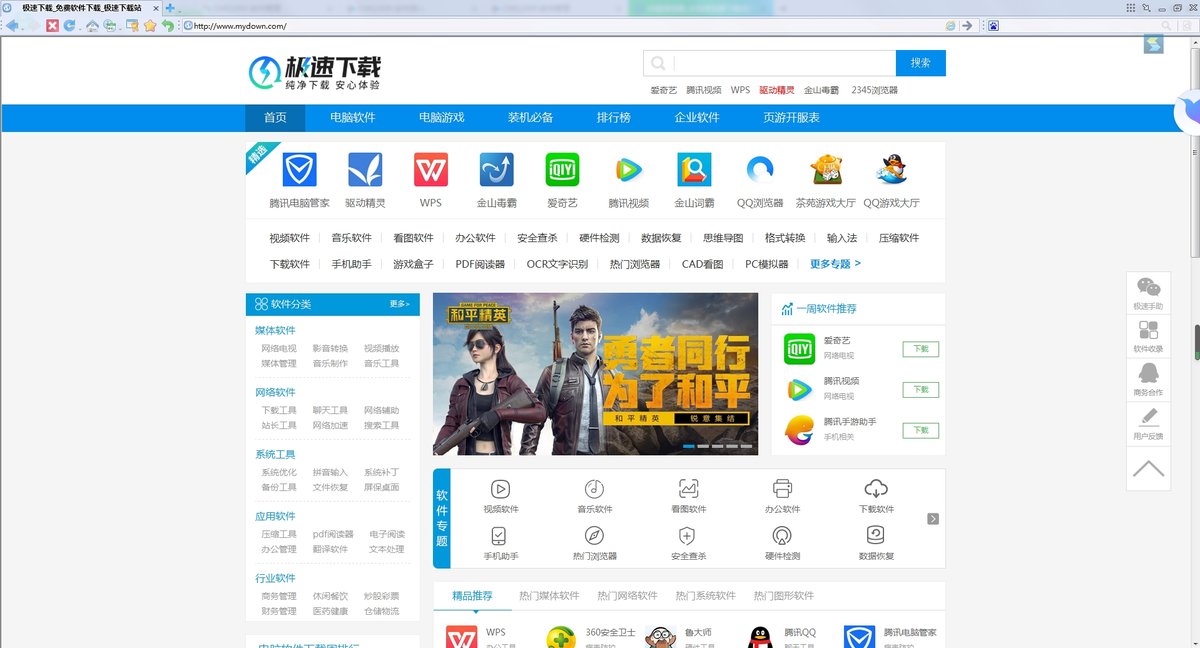Click 下载 button for 腾讯视频
Screen dimensions: 1200x648
pyautogui.click(x=921, y=389)
